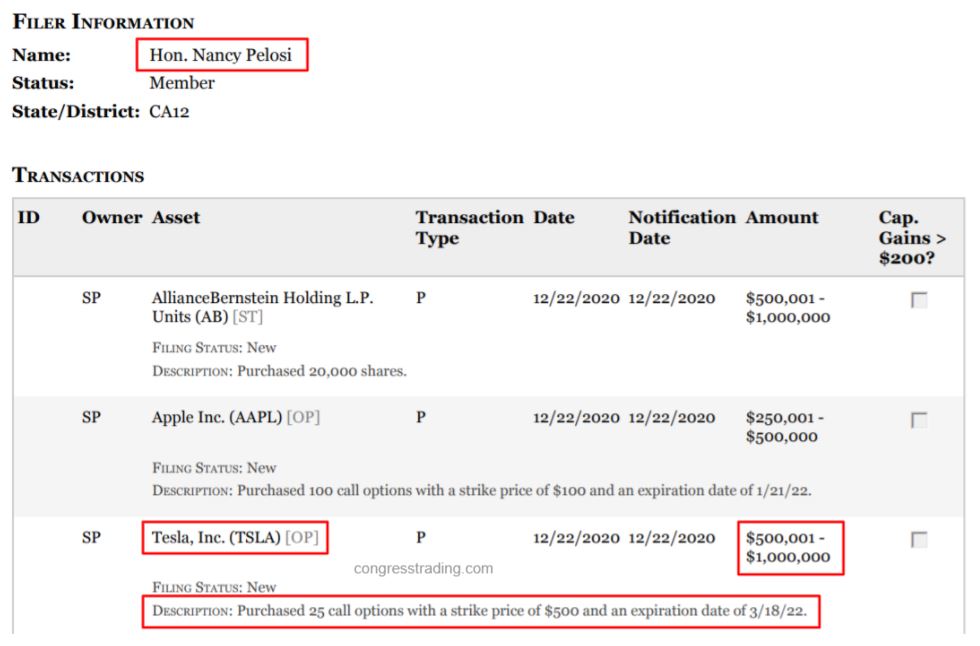
Task: Click the Filer Information heading
Action: [x=103, y=22]
